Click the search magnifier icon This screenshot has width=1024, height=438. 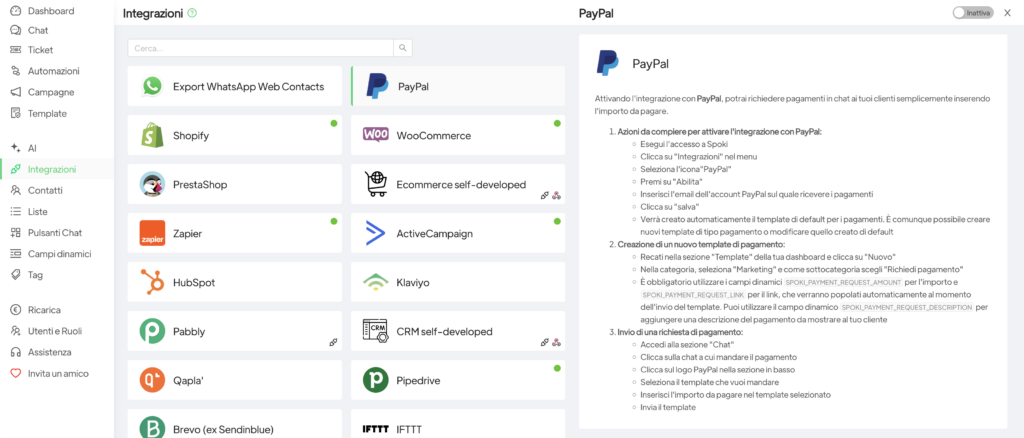[402, 47]
